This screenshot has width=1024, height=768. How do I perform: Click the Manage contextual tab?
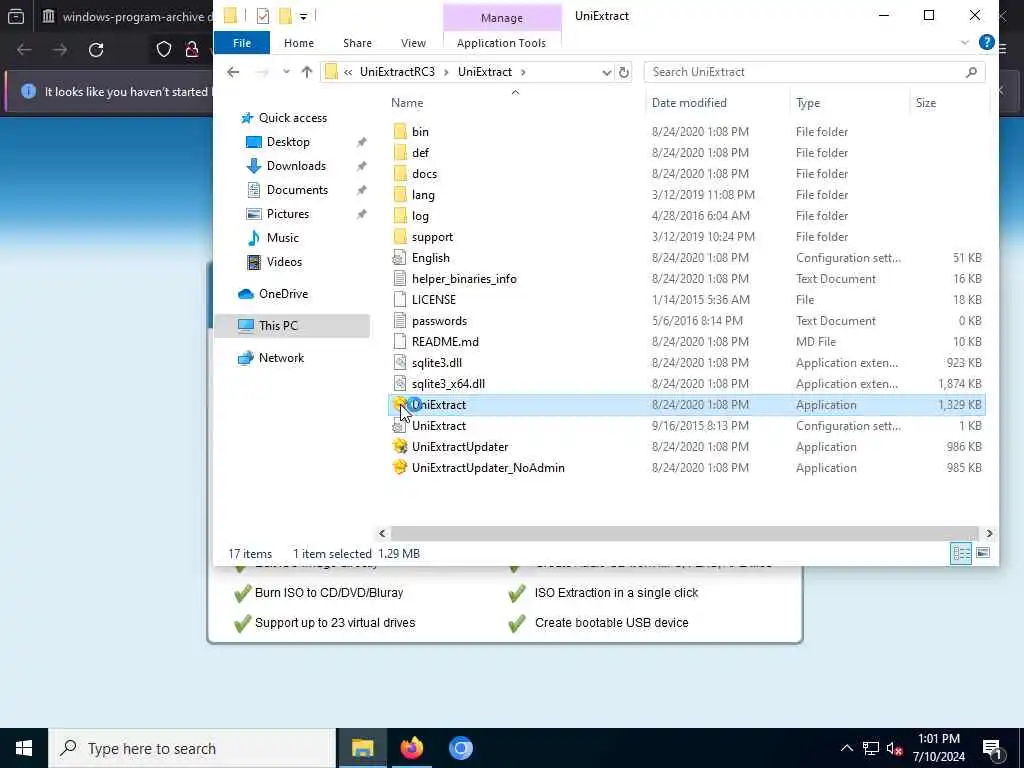pyautogui.click(x=502, y=18)
